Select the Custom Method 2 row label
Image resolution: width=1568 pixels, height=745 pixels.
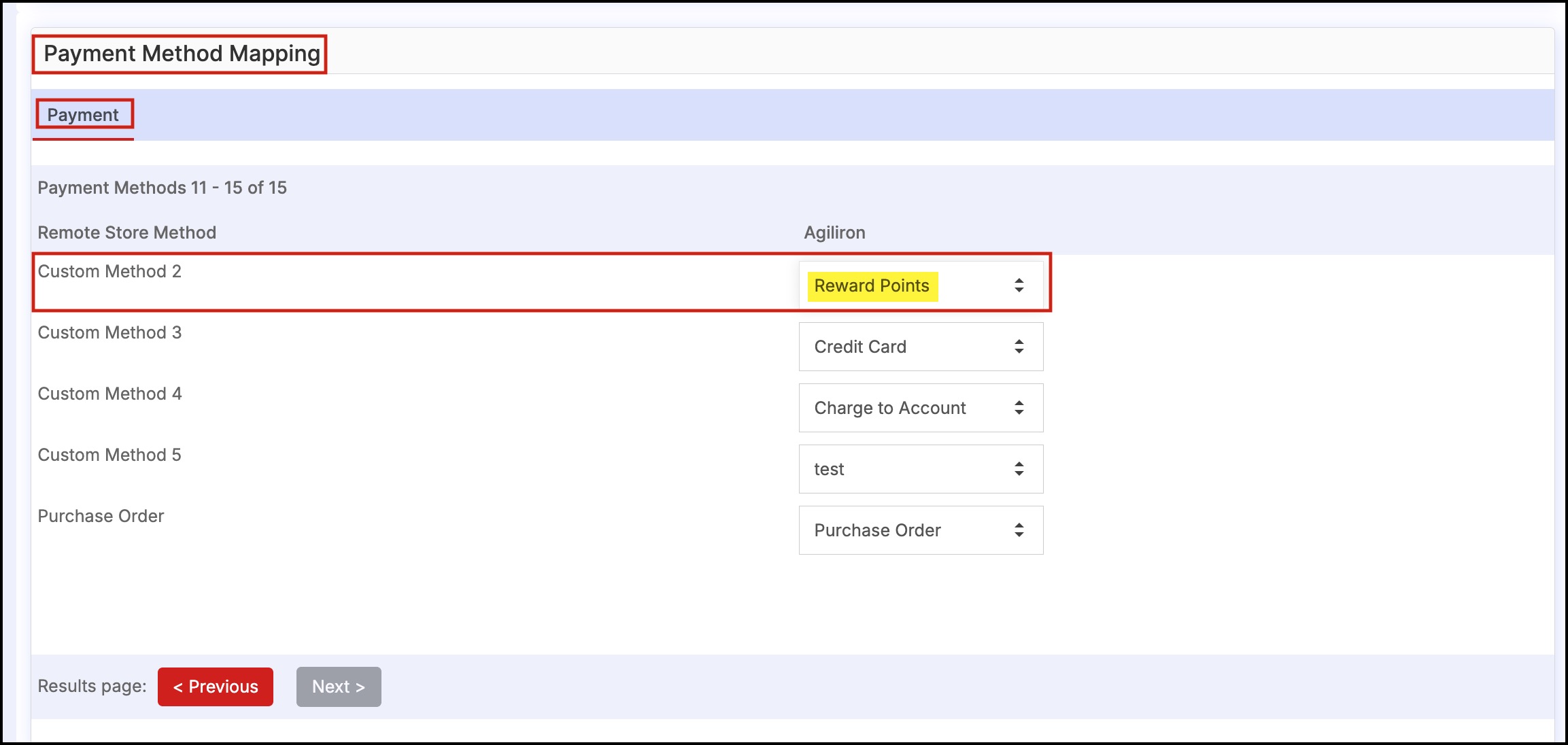coord(109,271)
